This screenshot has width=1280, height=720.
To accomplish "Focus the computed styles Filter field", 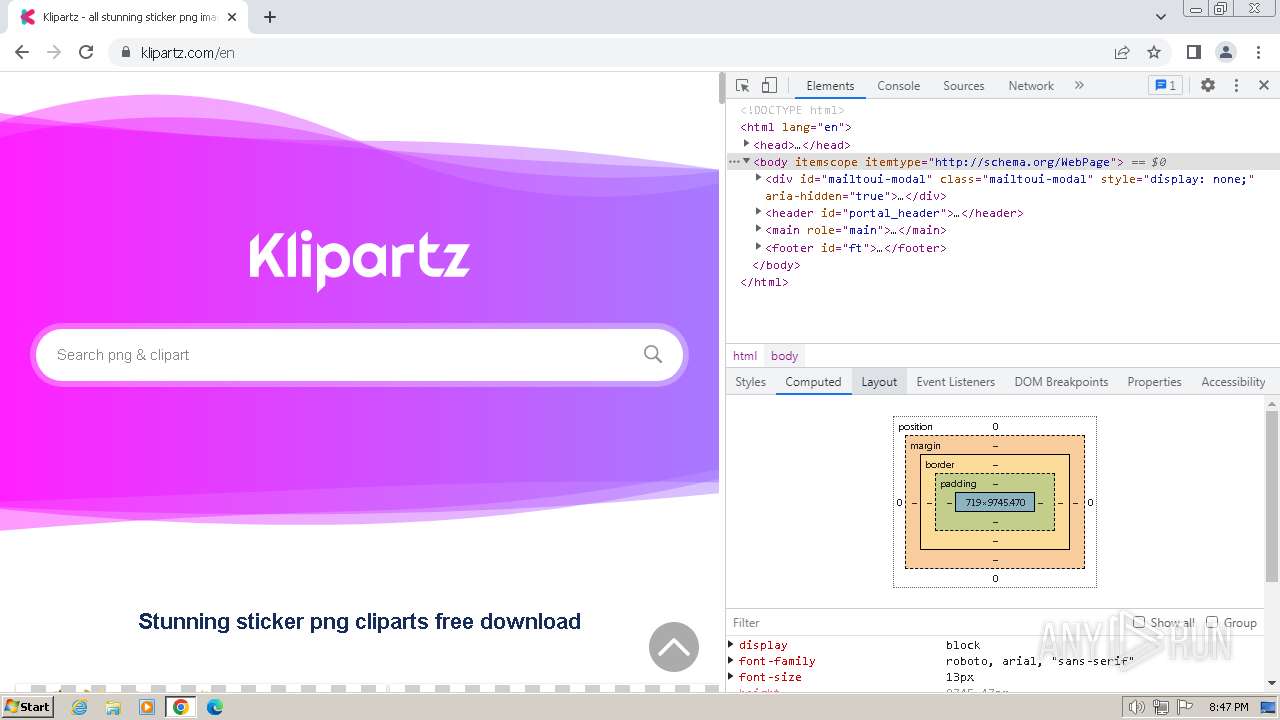I will click(x=925, y=622).
